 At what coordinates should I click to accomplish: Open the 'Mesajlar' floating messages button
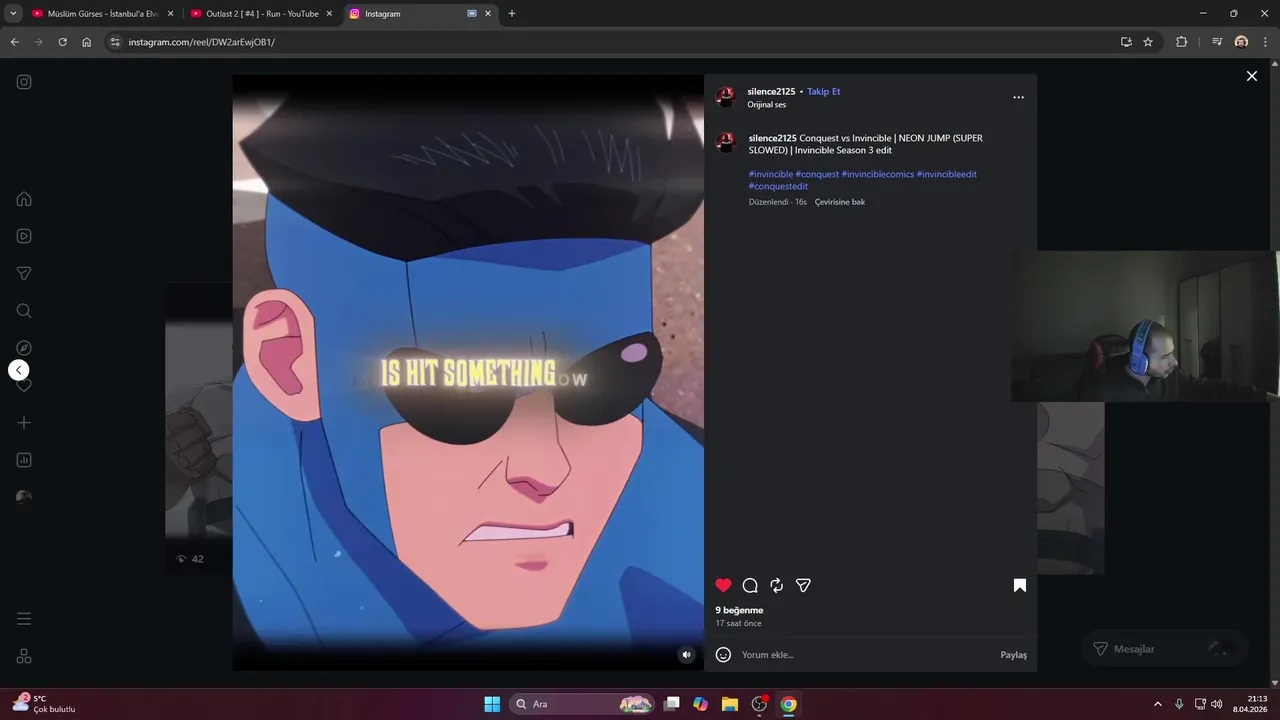(1165, 649)
